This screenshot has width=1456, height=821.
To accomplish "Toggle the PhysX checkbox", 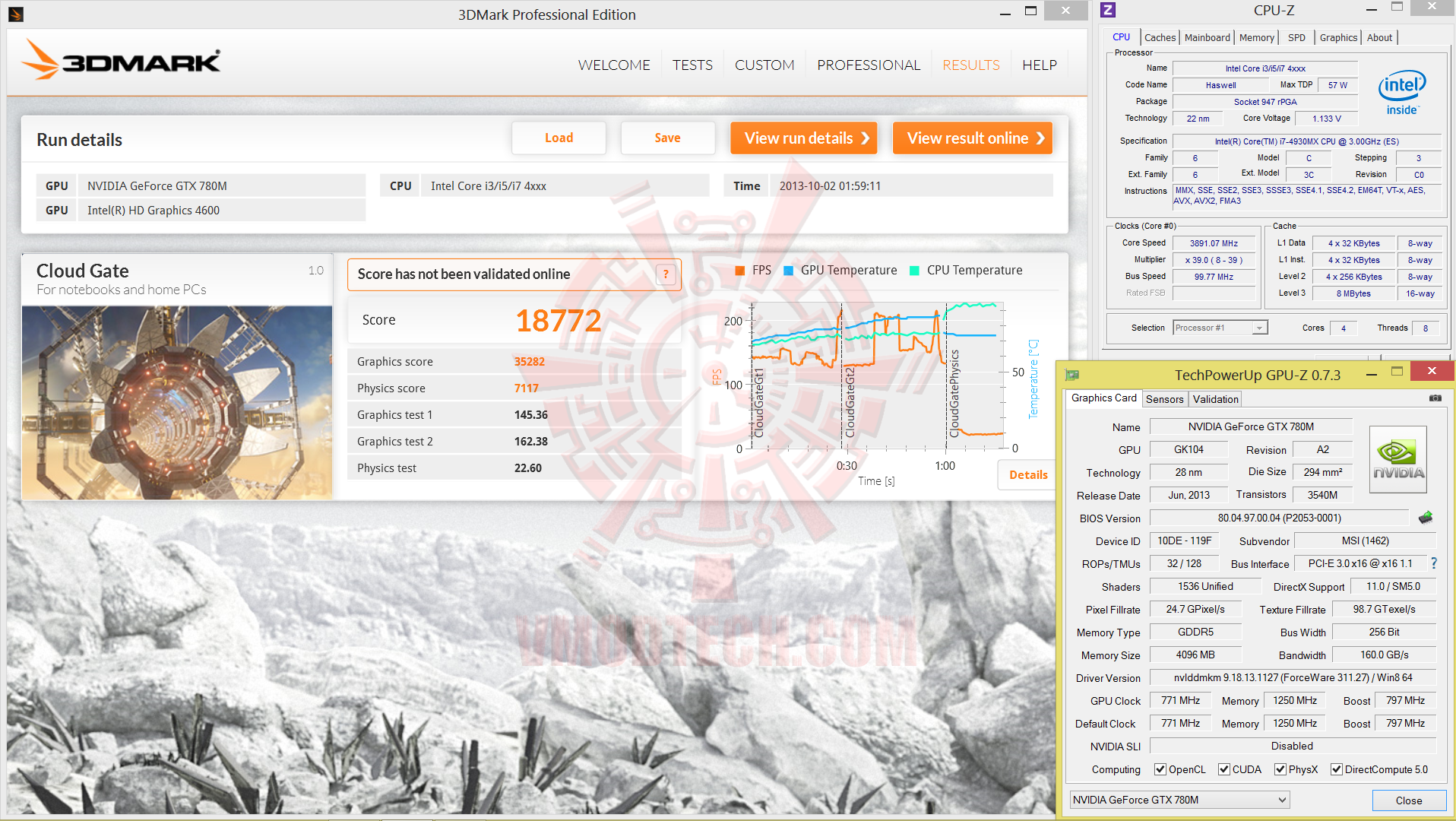I will point(1280,769).
